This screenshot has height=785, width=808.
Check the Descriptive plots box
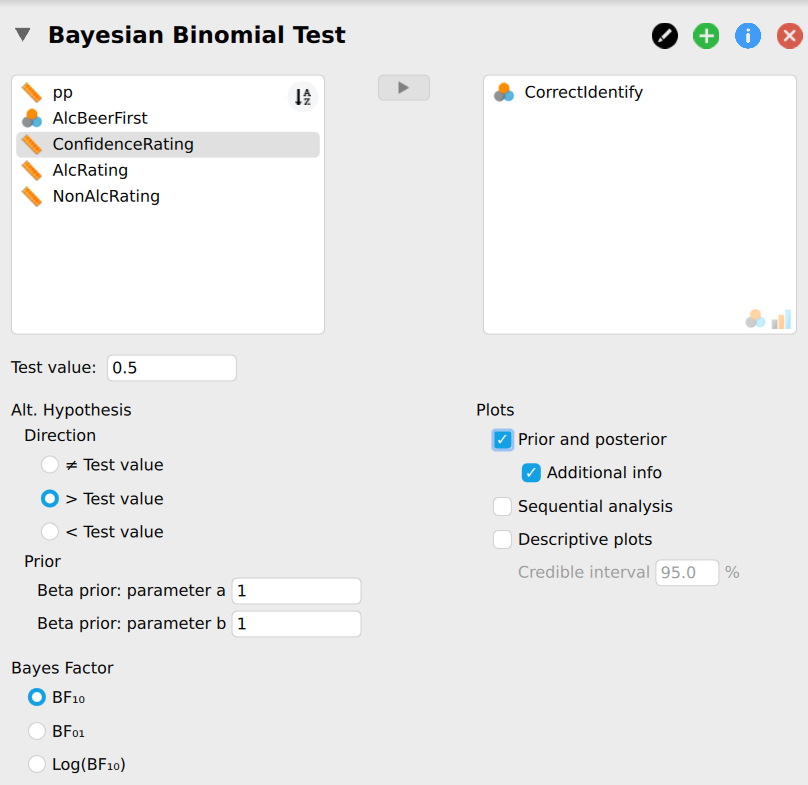[503, 539]
